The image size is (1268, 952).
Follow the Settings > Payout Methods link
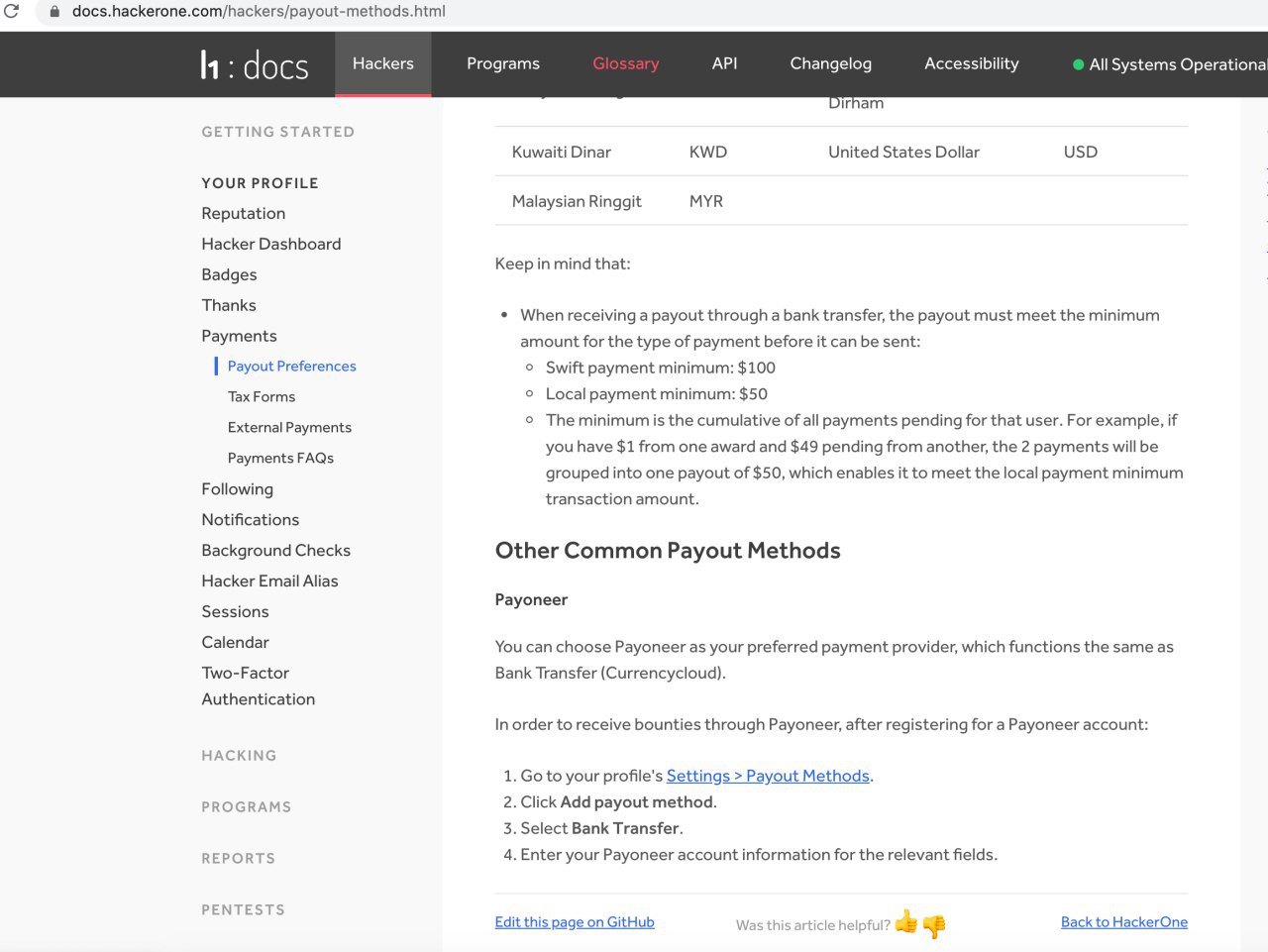click(768, 776)
